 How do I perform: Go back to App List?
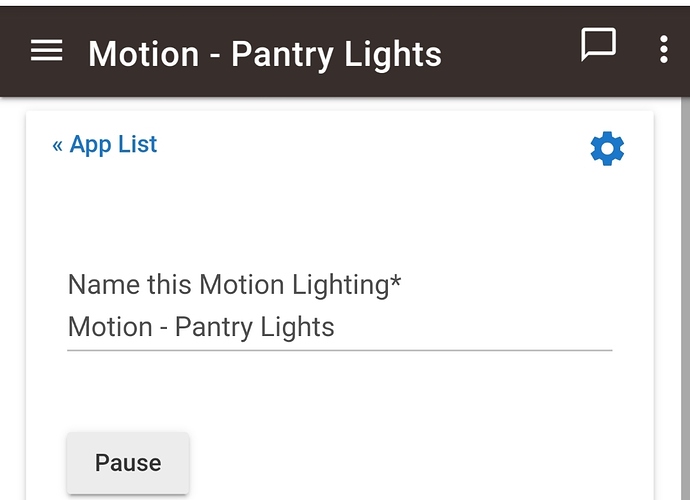[x=104, y=144]
